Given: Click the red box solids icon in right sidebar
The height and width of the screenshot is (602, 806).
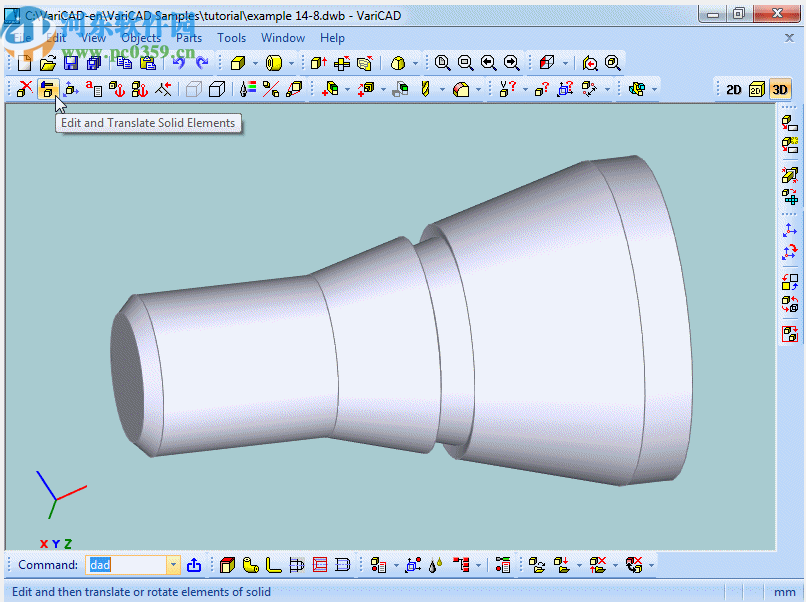Looking at the screenshot, I should [790, 334].
